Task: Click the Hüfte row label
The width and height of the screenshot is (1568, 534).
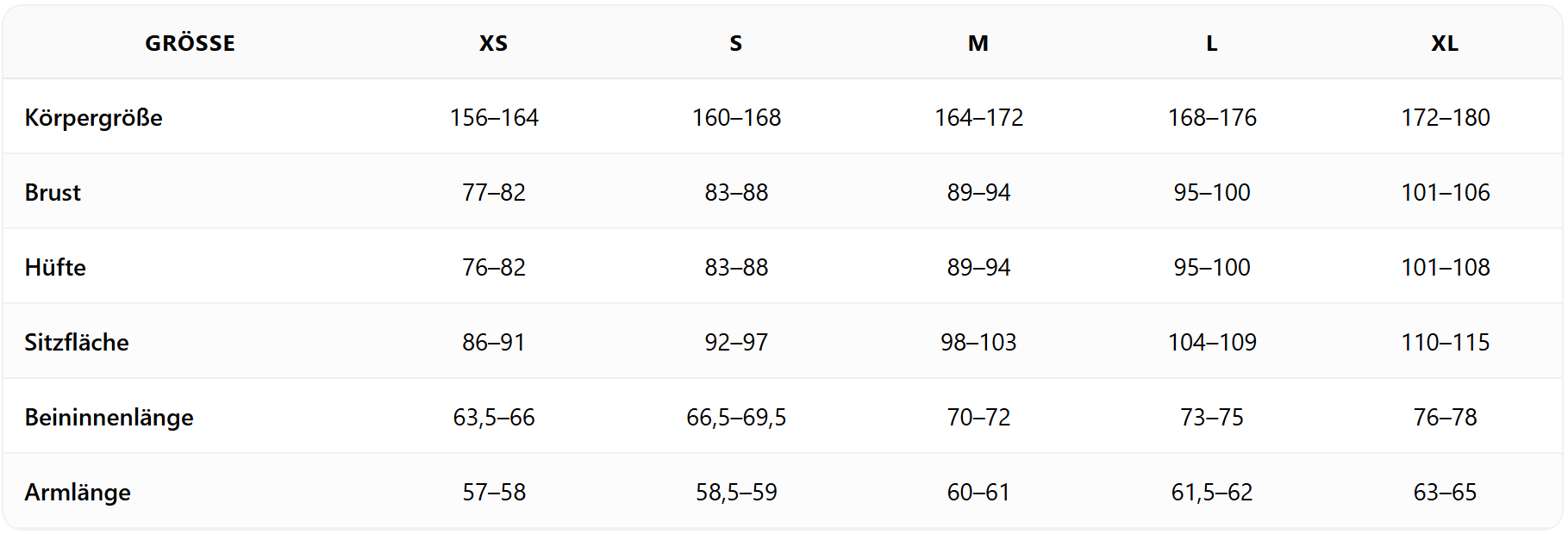Action: 55,267
